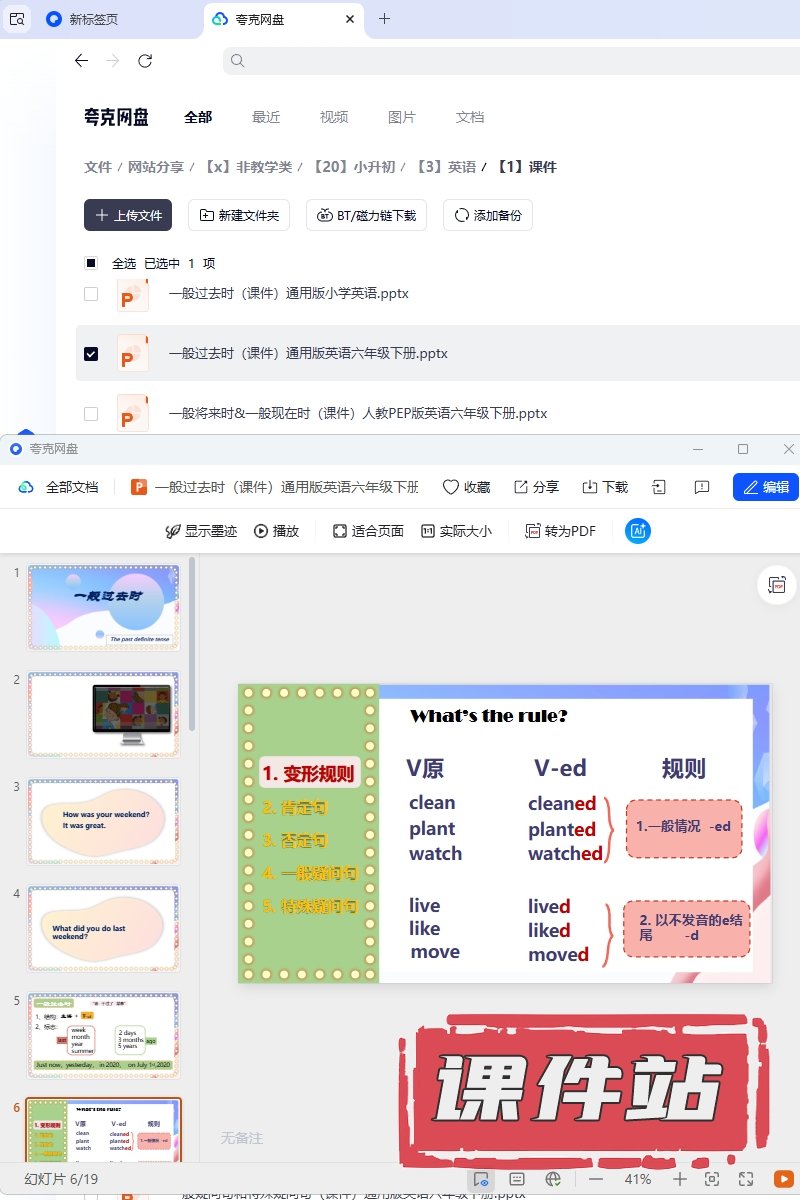The image size is (800, 1200).
Task: Click the 上传文件 upload button
Action: tap(128, 215)
